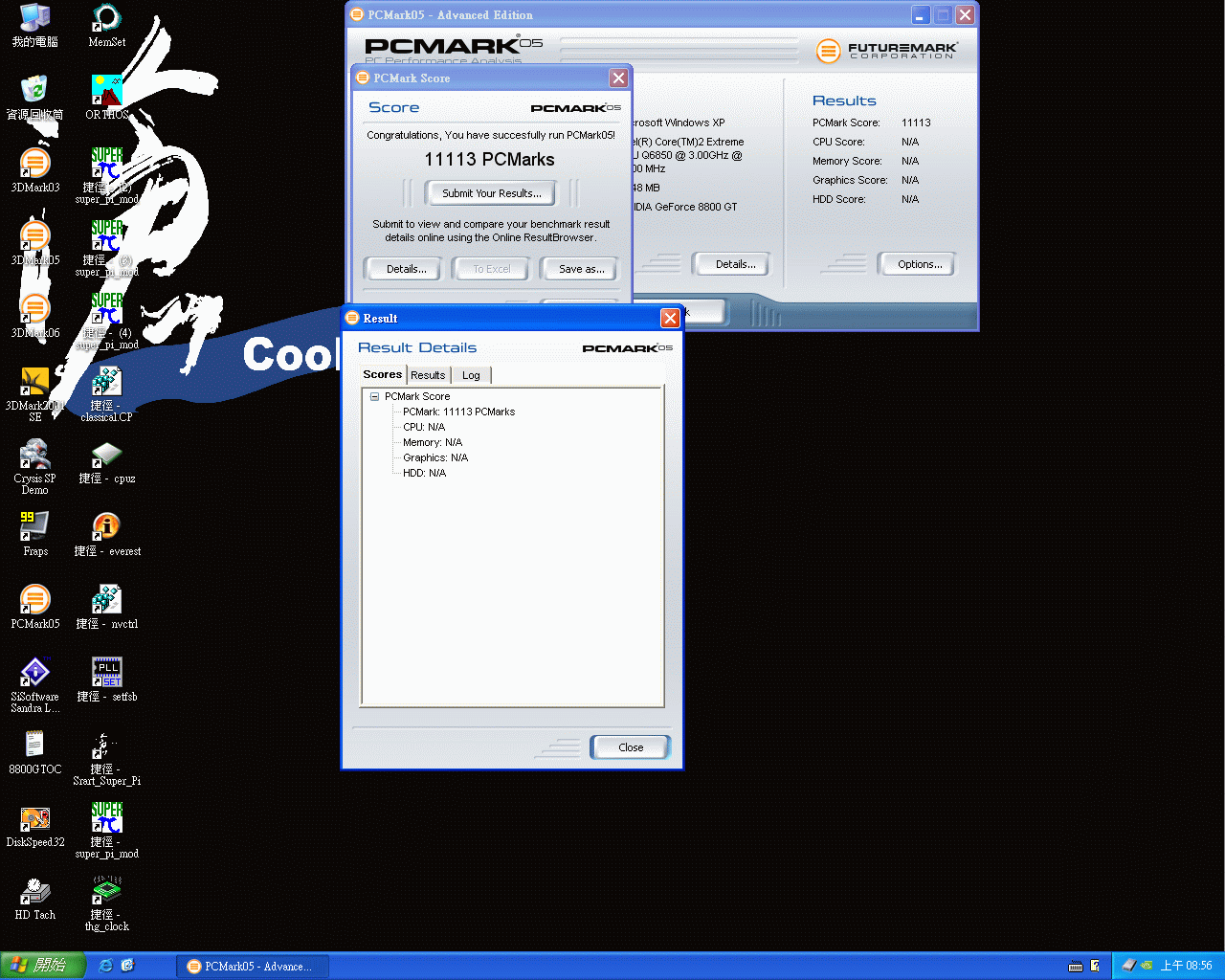Viewport: 1225px width, 980px height.
Task: Open the thg_clock shortcut icon
Action: (106, 903)
